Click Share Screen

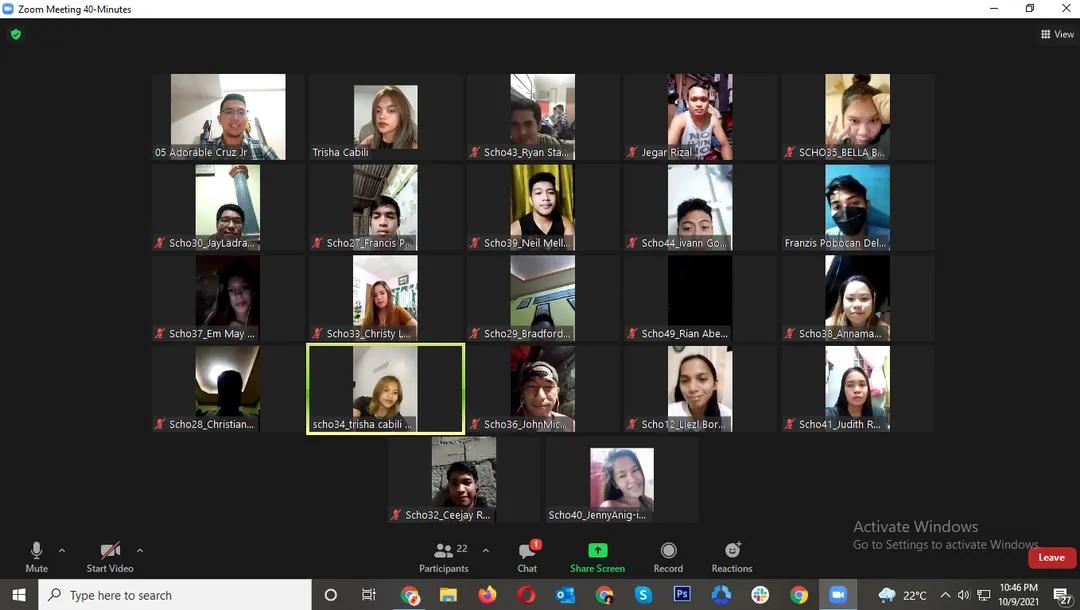point(597,557)
